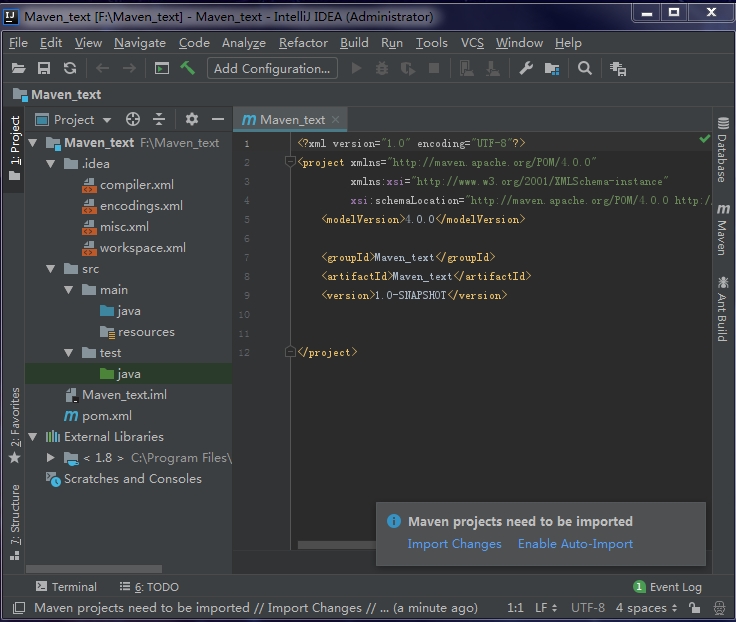Click the Debug bug icon
Screen dimensions: 736x622
(382, 69)
